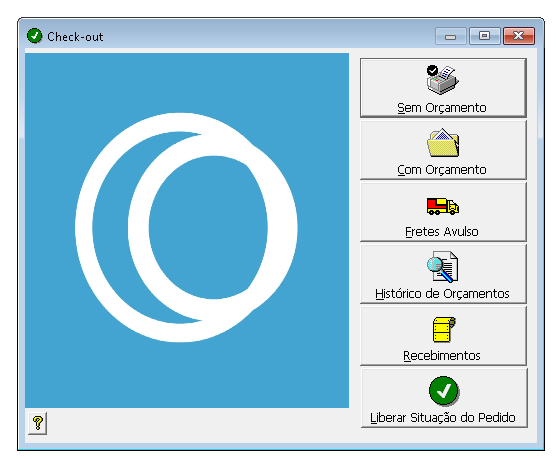This screenshot has width=556, height=459.
Task: Open help via the question mark icon
Action: coord(38,423)
